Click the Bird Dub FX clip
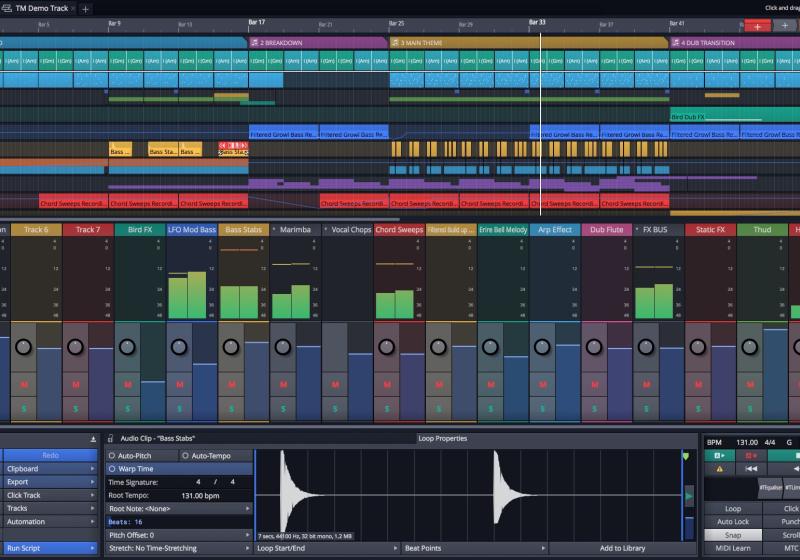800x560 pixels. [x=735, y=116]
